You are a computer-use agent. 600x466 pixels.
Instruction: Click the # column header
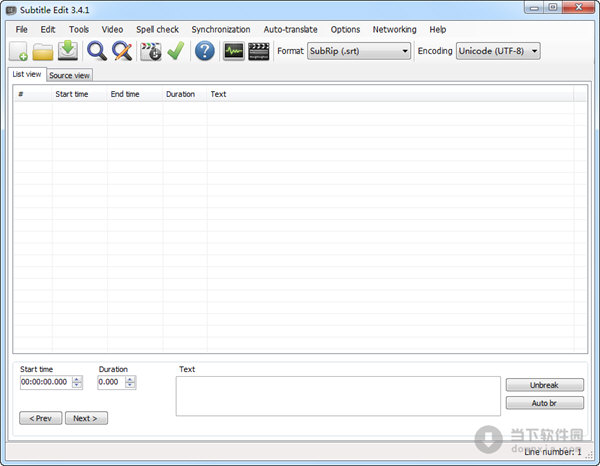[x=33, y=94]
